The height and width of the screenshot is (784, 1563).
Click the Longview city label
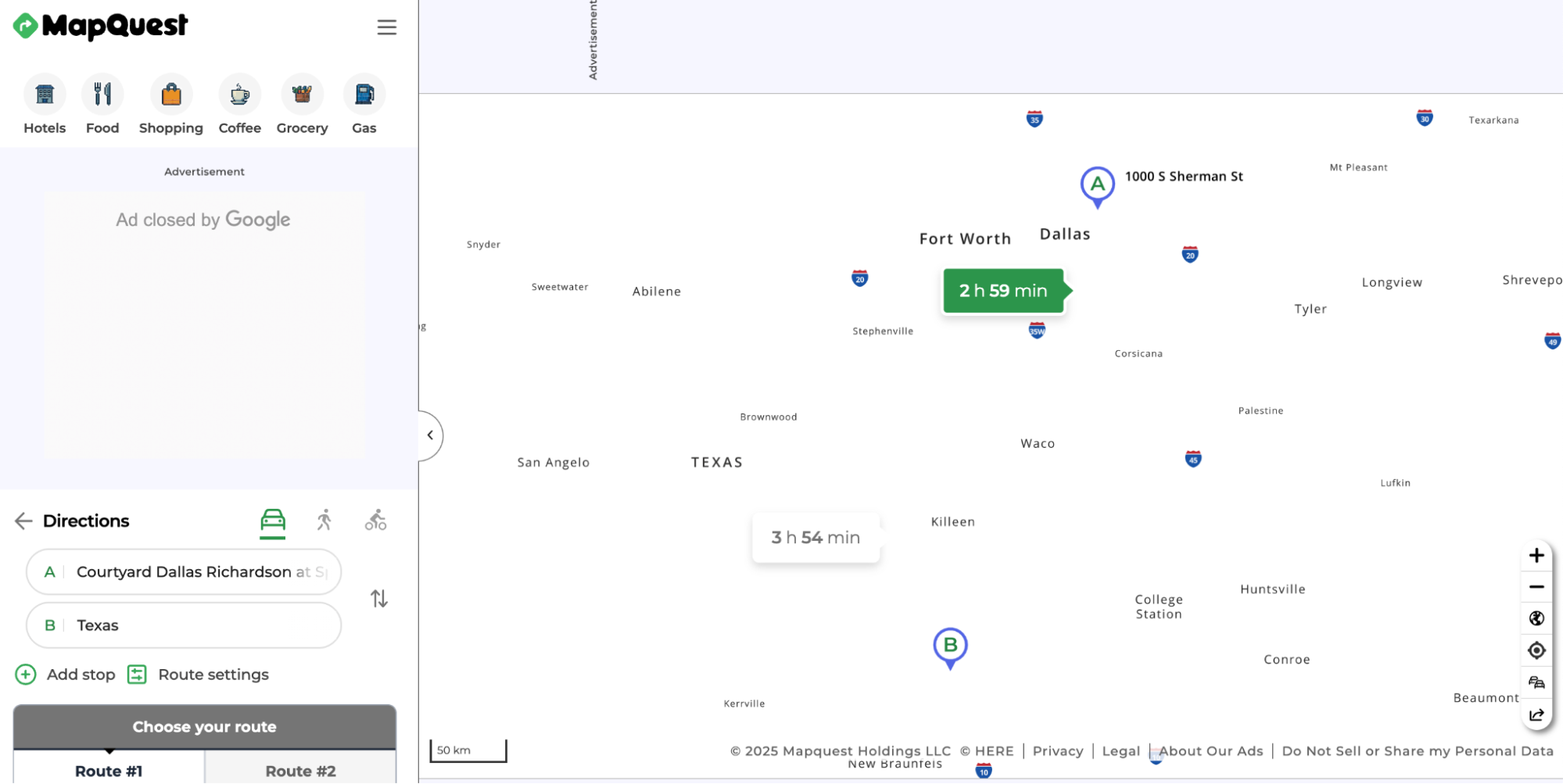coord(1392,283)
